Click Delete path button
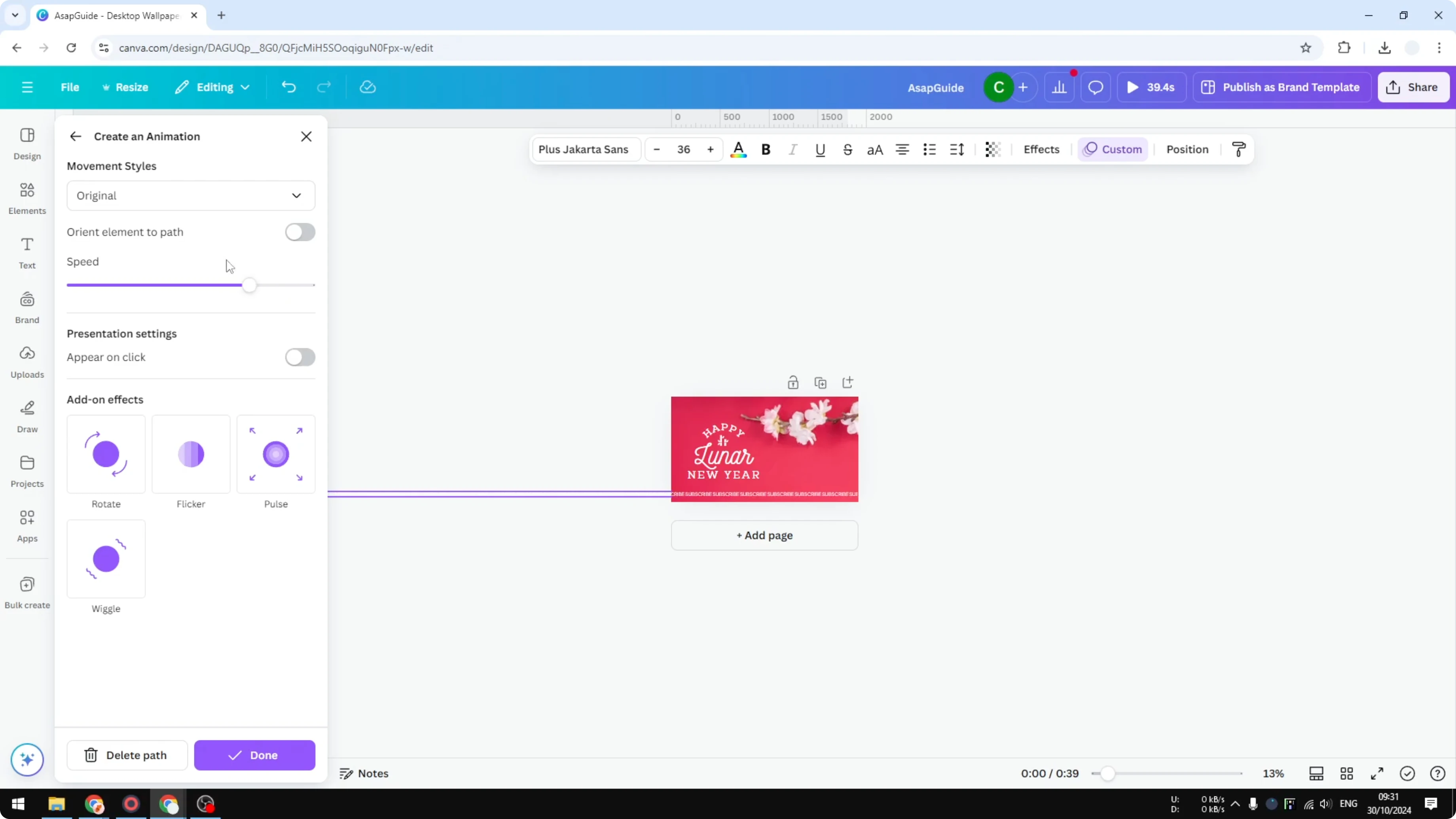The image size is (1456, 819). click(127, 755)
